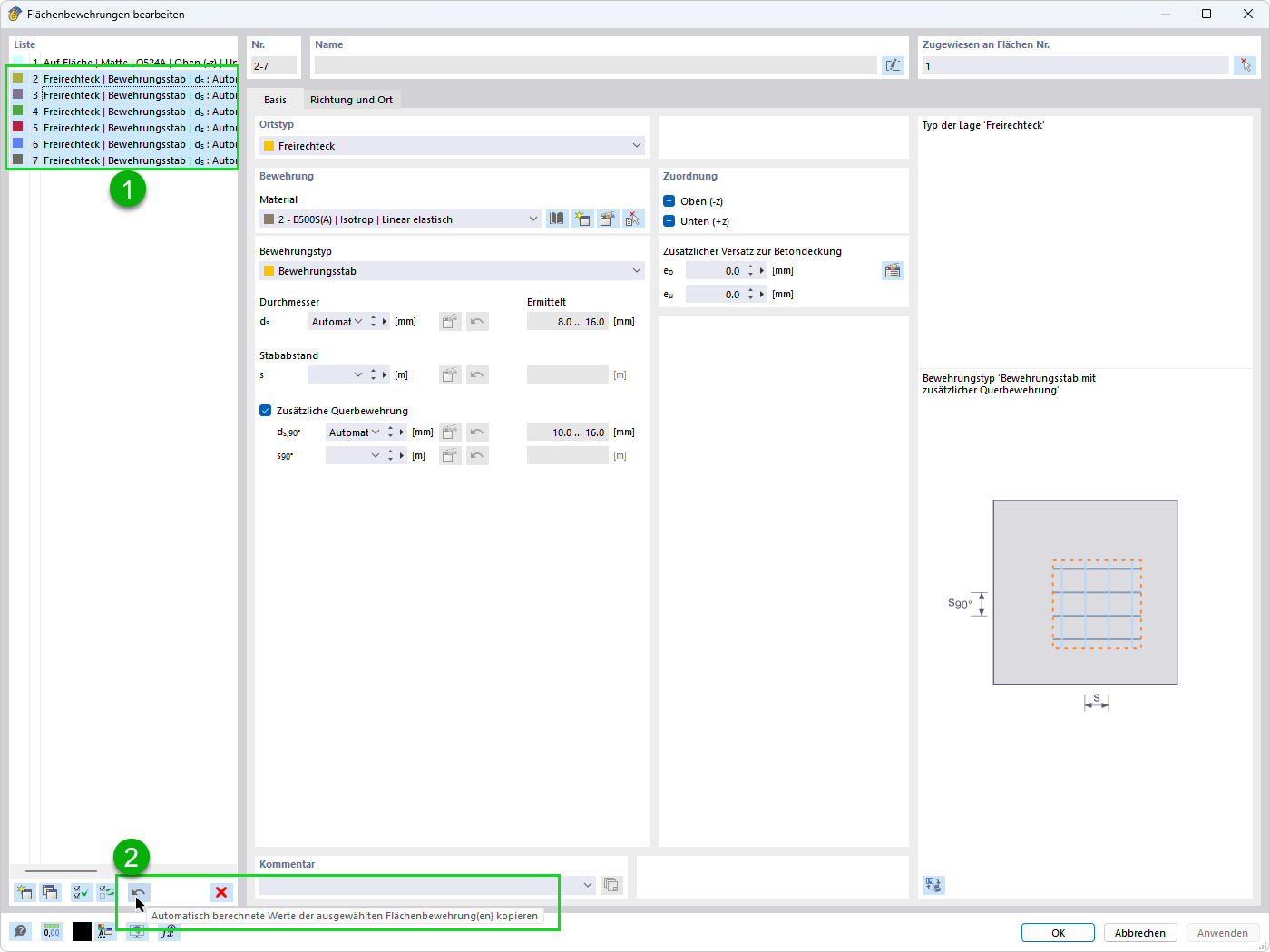Click the fx formula icon at bottom
Image resolution: width=1270 pixels, height=952 pixels.
pos(169,931)
